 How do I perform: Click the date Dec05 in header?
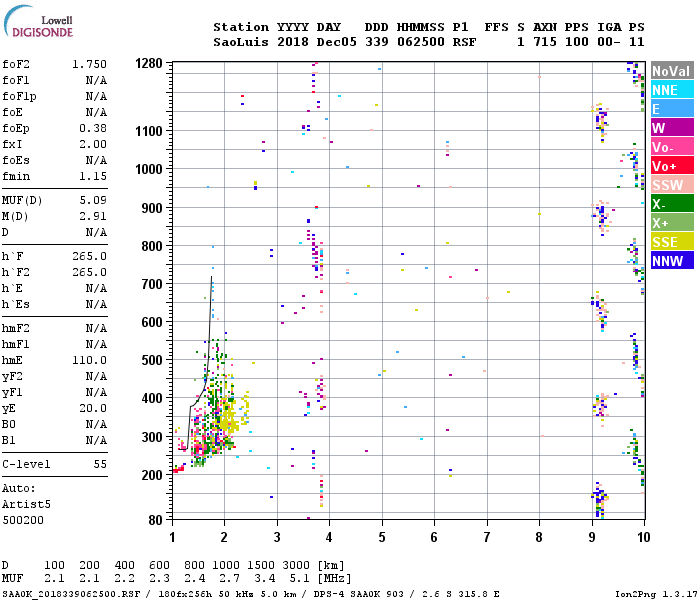tap(337, 42)
